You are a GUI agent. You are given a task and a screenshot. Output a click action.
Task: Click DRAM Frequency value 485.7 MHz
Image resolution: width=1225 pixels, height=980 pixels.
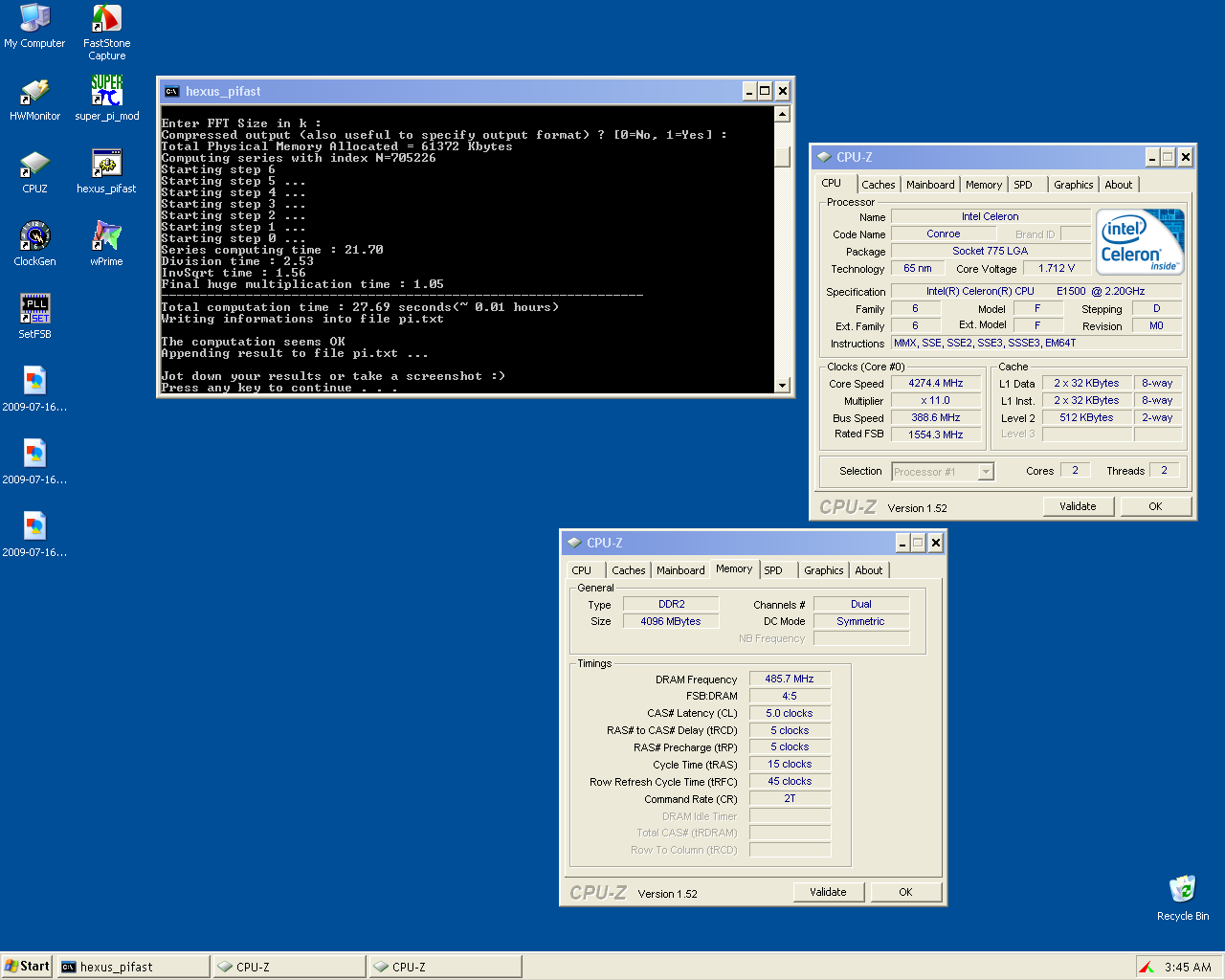point(790,679)
